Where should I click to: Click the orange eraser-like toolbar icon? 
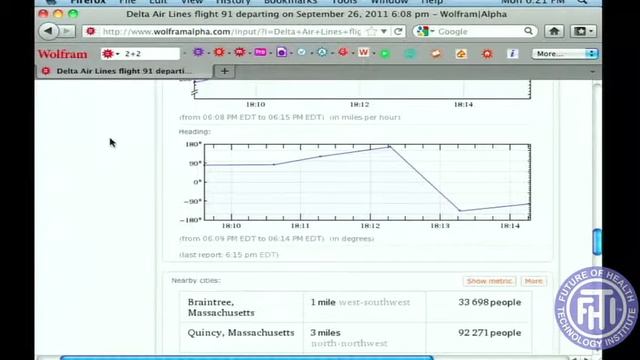pos(436,53)
